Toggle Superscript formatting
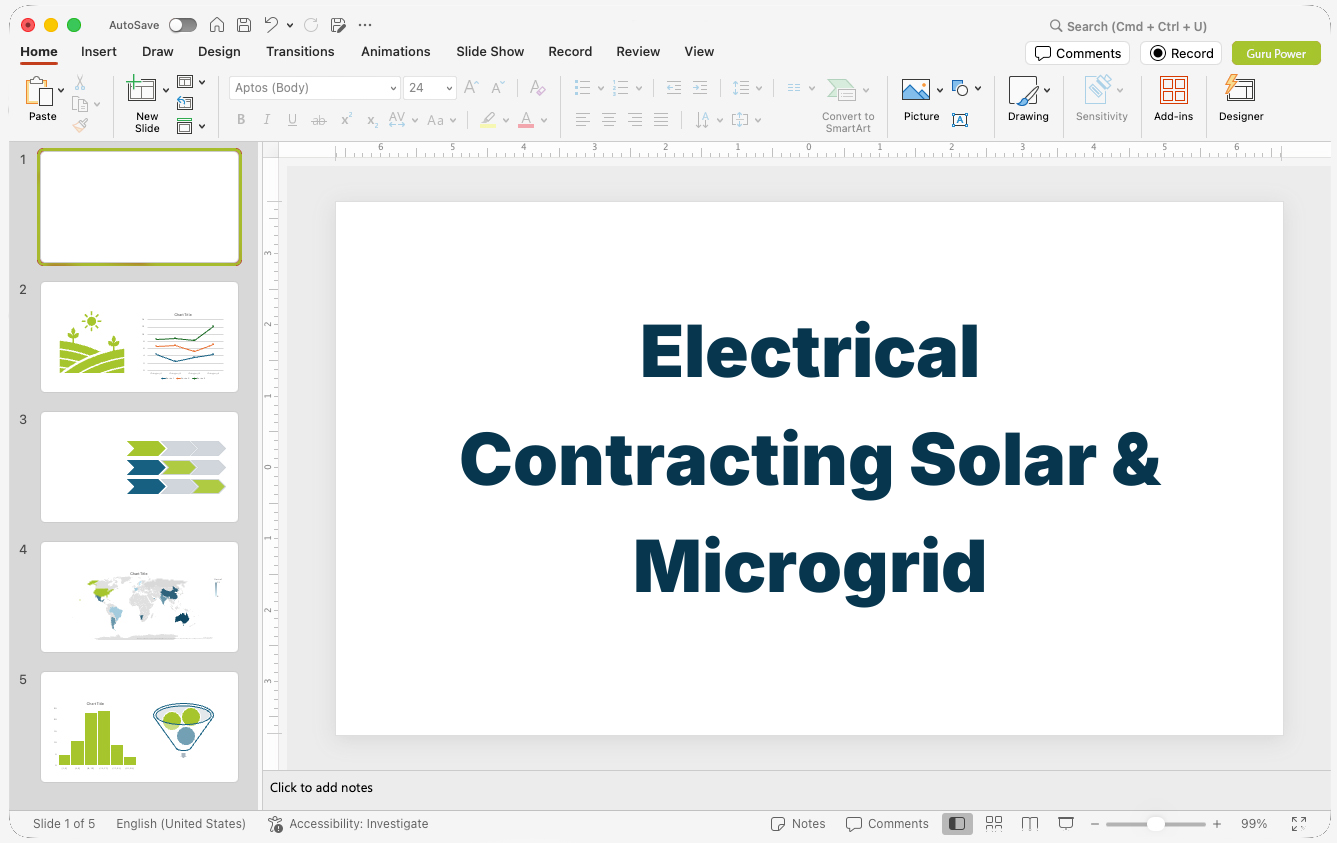Screen dimensions: 1337x843 pos(346,120)
